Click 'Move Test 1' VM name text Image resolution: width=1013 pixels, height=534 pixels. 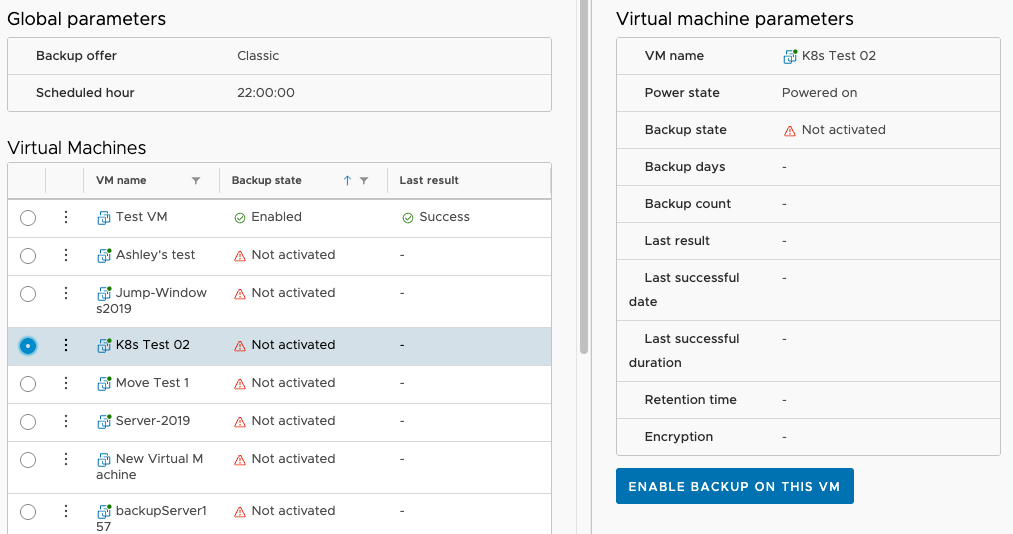(x=152, y=382)
